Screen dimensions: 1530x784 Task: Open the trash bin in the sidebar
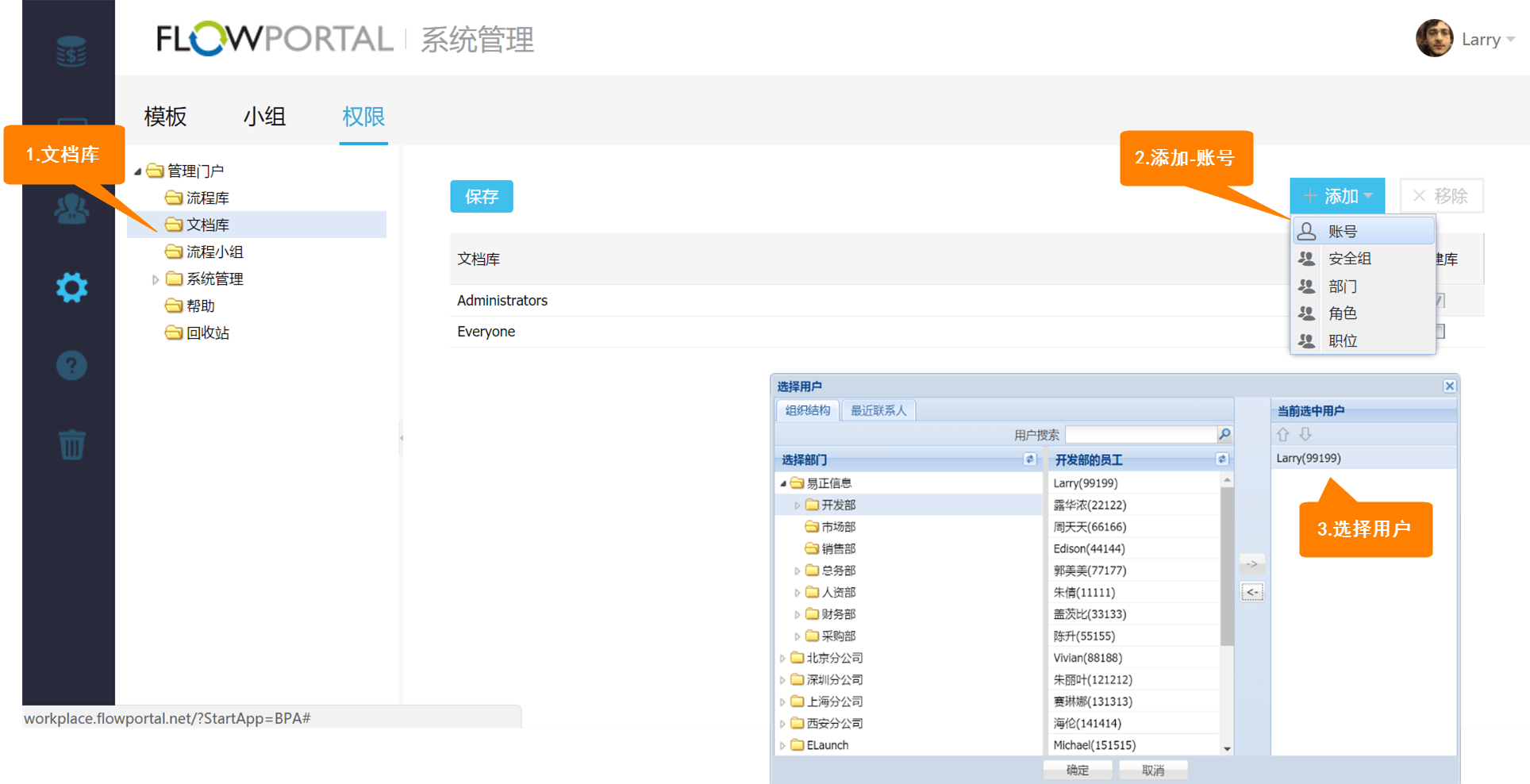click(71, 444)
